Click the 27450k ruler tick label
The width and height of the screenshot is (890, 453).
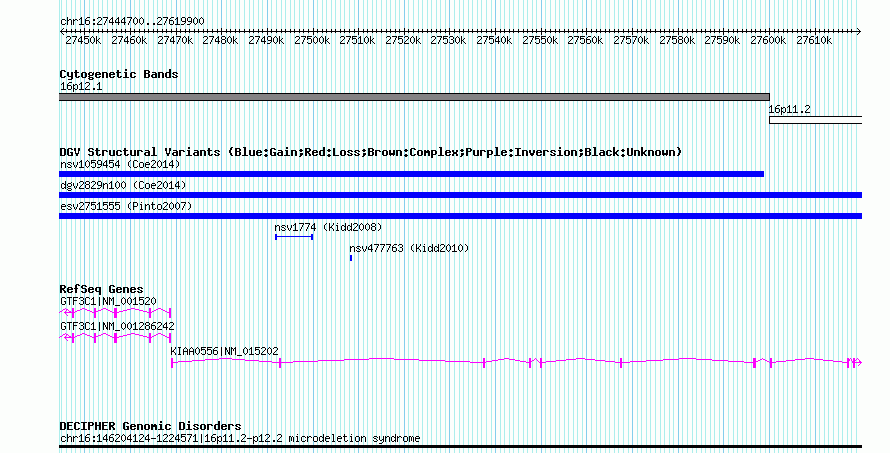tap(83, 40)
